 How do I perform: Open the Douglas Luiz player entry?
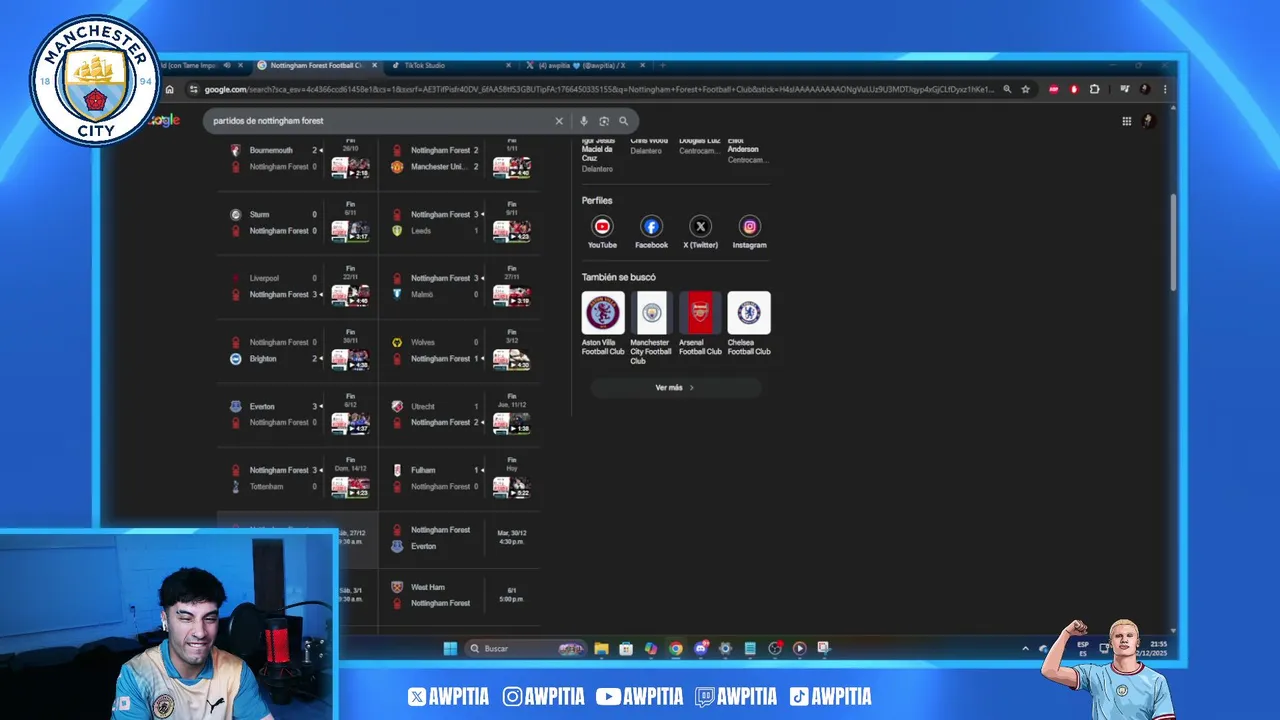coord(699,146)
